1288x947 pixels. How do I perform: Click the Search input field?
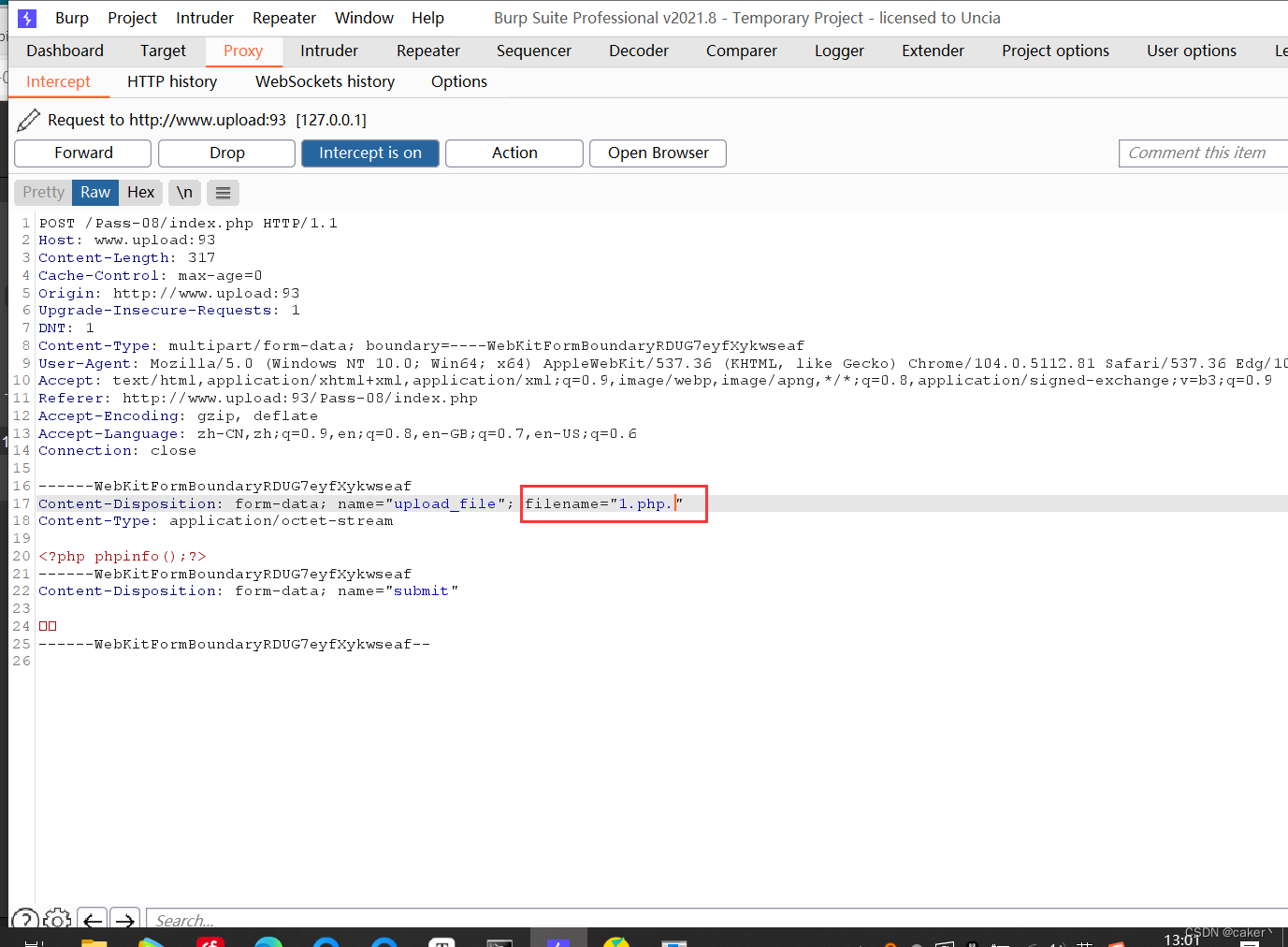[x=716, y=921]
